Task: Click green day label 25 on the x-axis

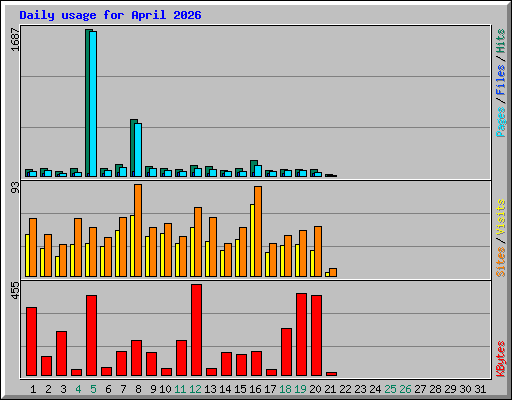Action: click(390, 389)
